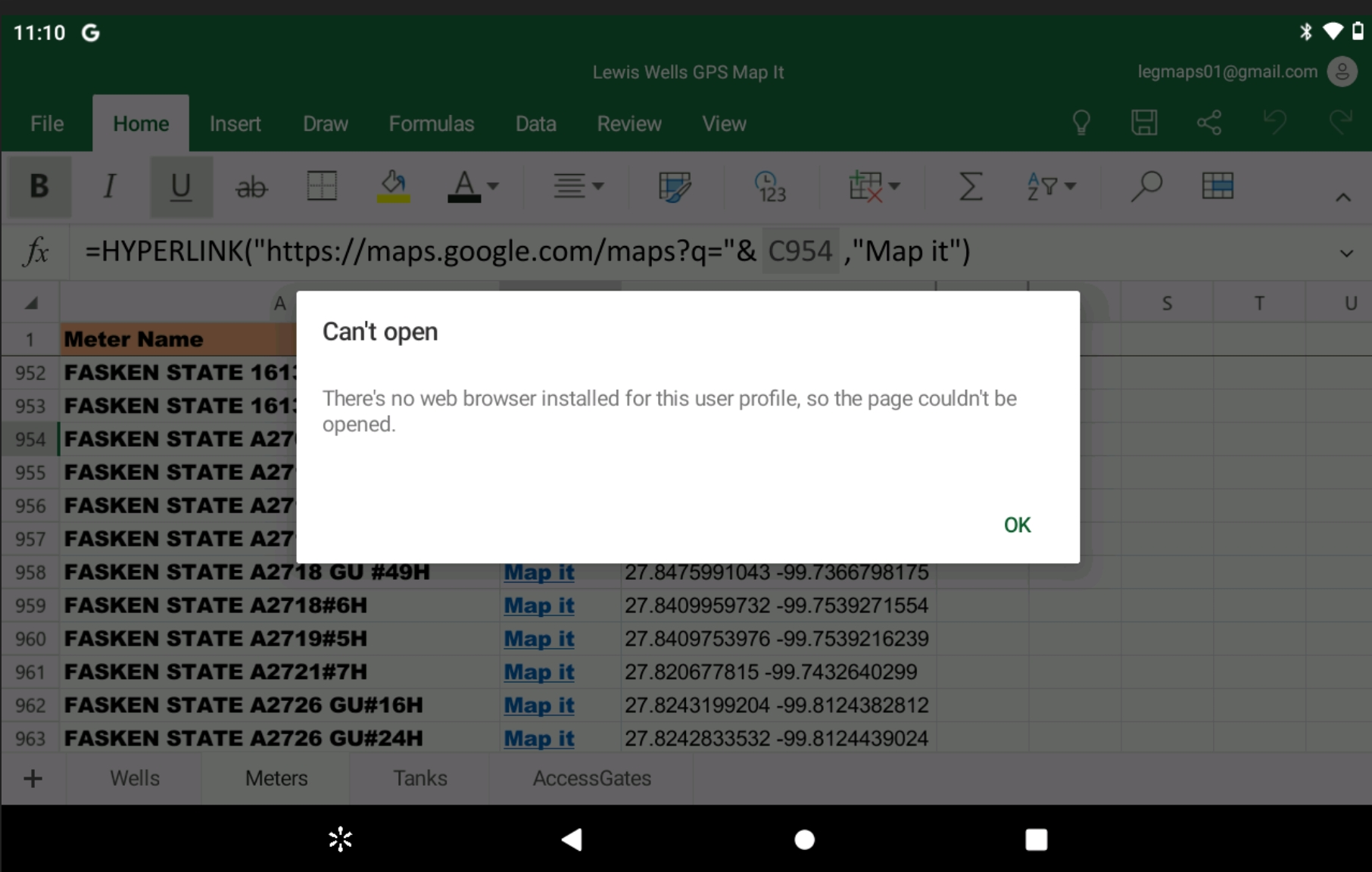Select coordinates 27.820677815 -99.7432640299
The height and width of the screenshot is (872, 1372).
778,672
